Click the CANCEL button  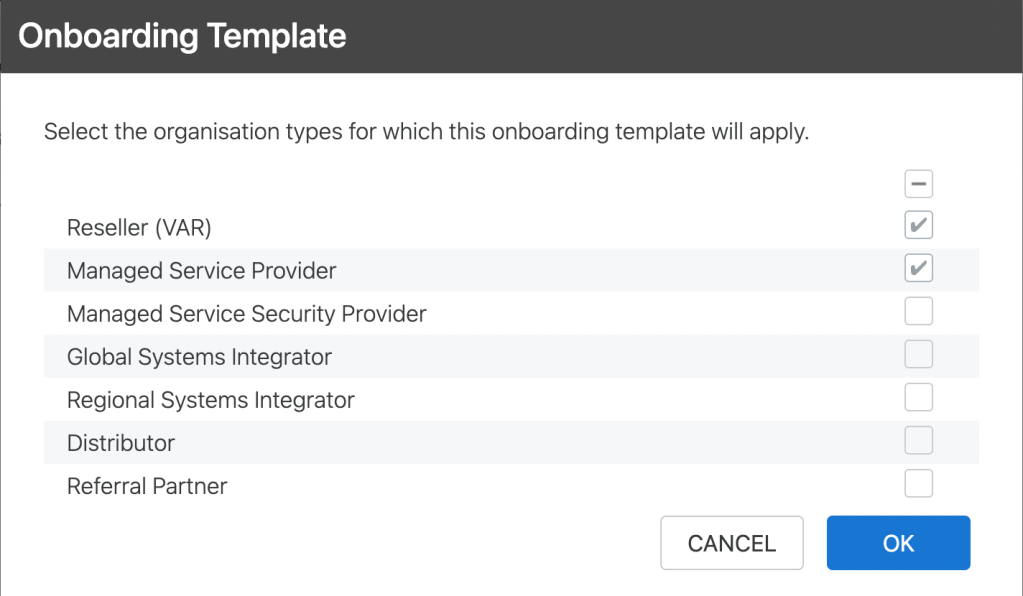click(731, 543)
